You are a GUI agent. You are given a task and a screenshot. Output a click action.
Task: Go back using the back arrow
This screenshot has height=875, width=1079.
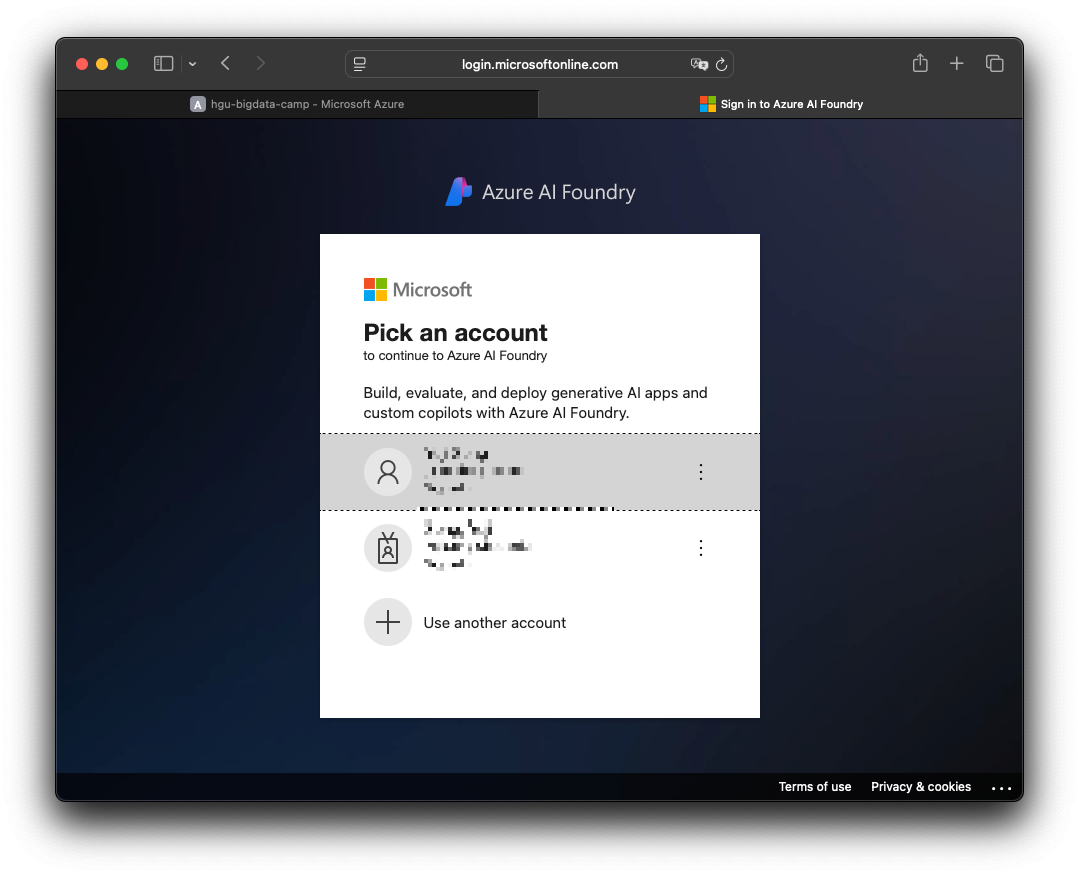click(x=225, y=63)
